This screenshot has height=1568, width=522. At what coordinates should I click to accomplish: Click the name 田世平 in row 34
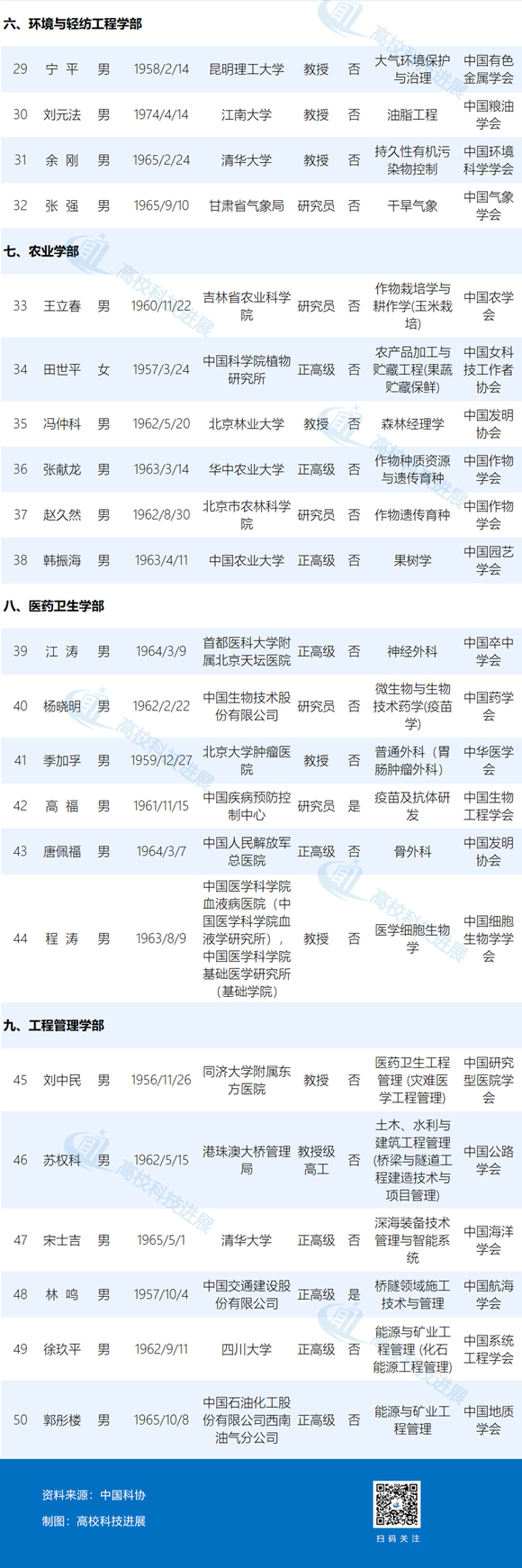click(x=62, y=369)
